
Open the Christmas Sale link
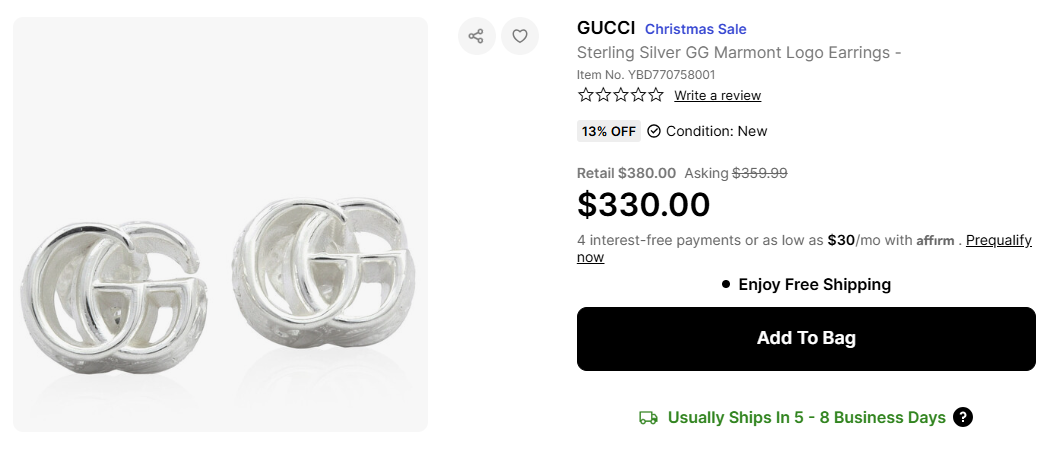pos(695,29)
